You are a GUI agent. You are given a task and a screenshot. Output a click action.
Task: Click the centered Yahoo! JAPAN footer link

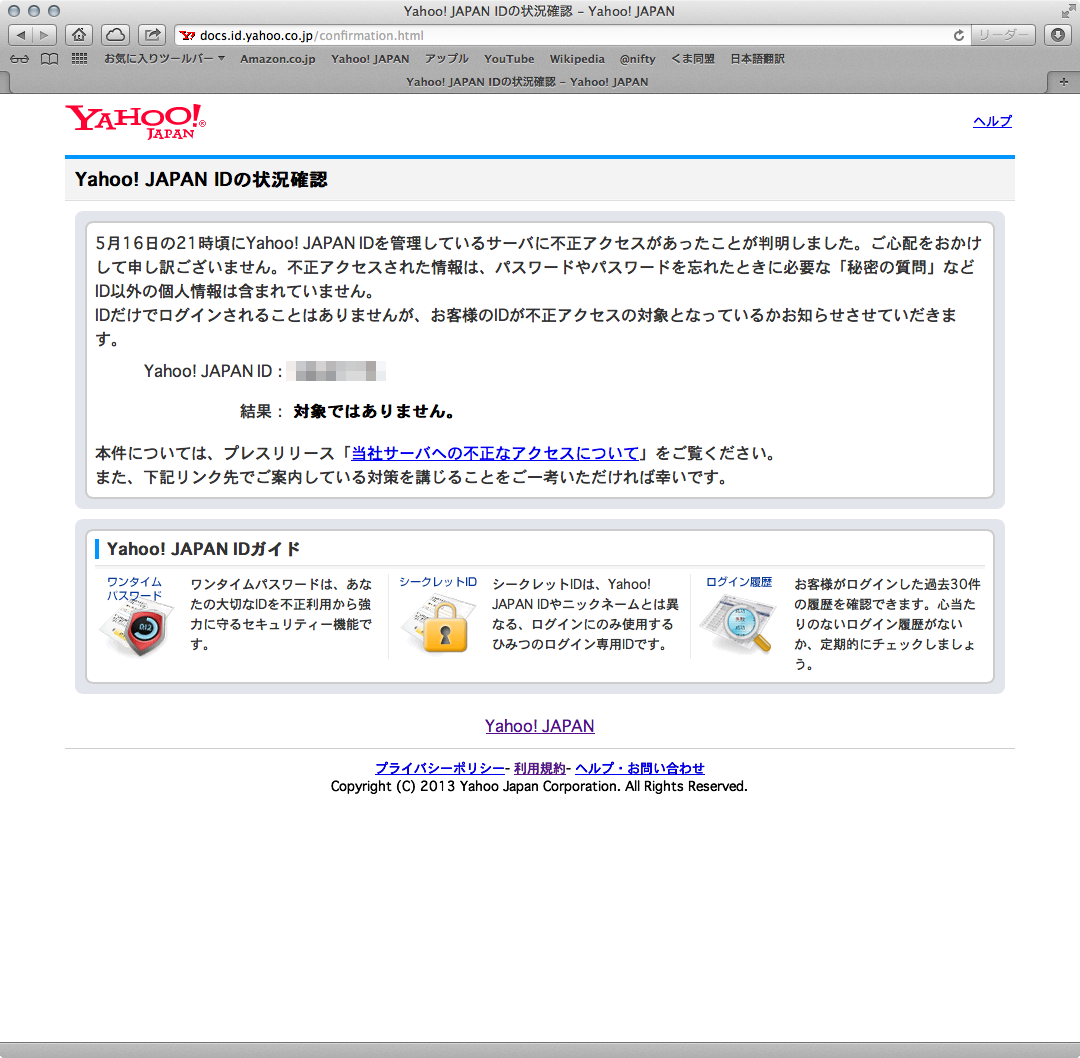(x=539, y=726)
